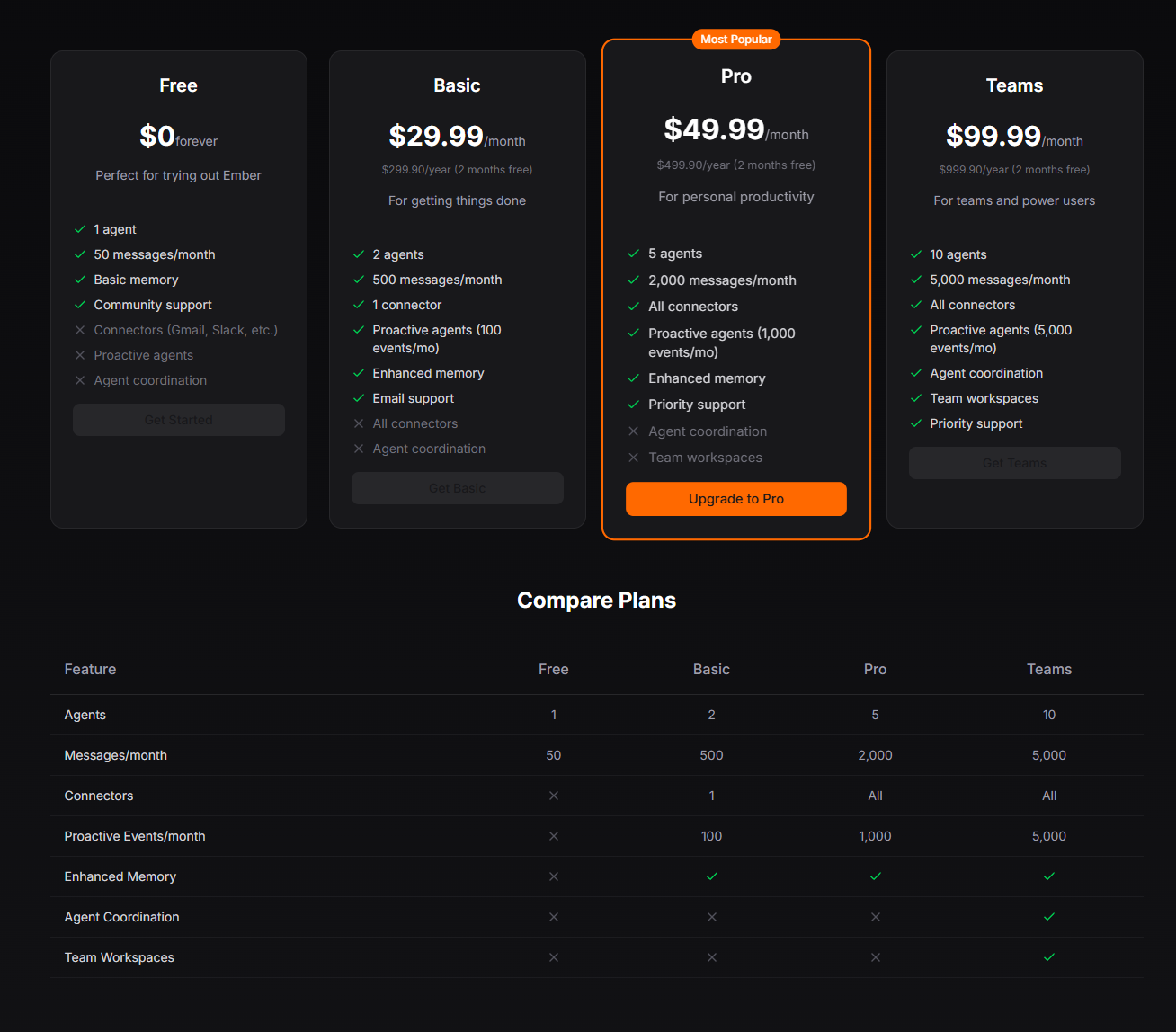Click '$499.90/year (2 months free)' text

click(x=736, y=165)
